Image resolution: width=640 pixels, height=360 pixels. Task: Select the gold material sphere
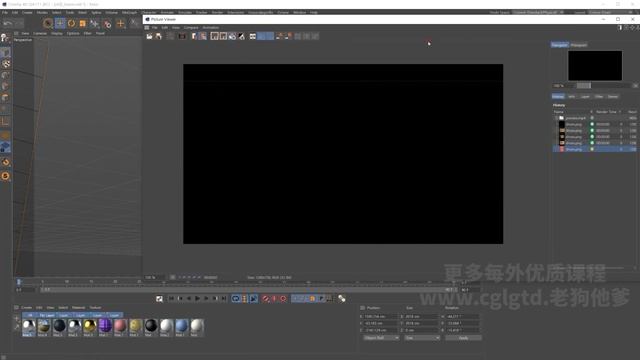[x=90, y=326]
